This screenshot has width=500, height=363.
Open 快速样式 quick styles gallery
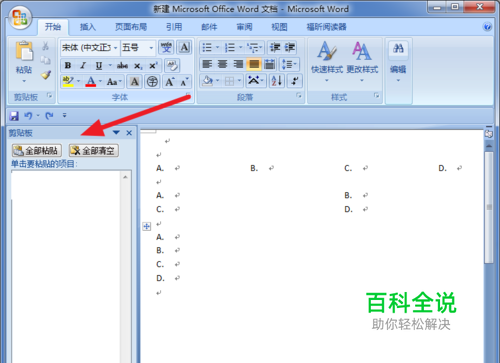(327, 62)
